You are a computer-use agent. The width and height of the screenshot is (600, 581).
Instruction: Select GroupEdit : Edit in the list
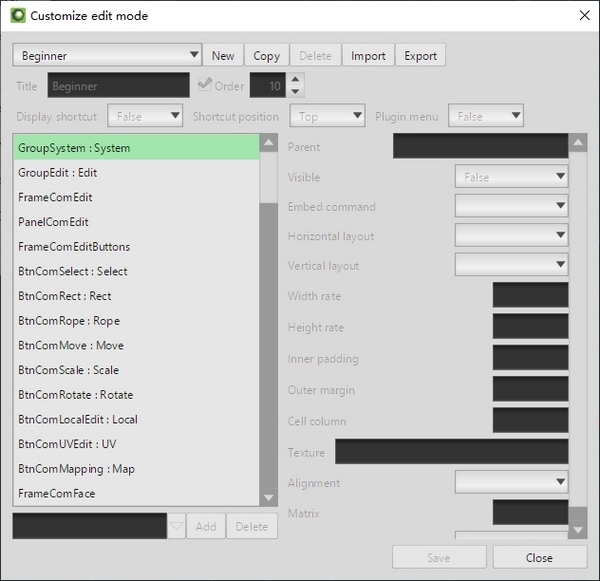137,173
